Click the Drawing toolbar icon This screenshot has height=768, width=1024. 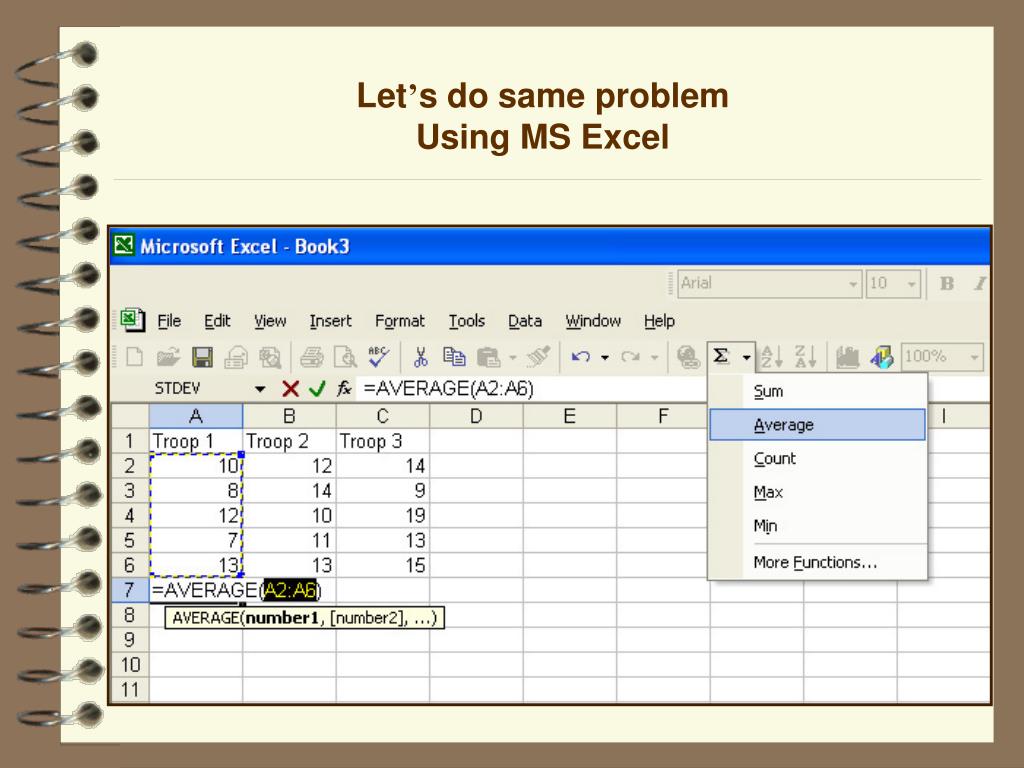pos(882,357)
